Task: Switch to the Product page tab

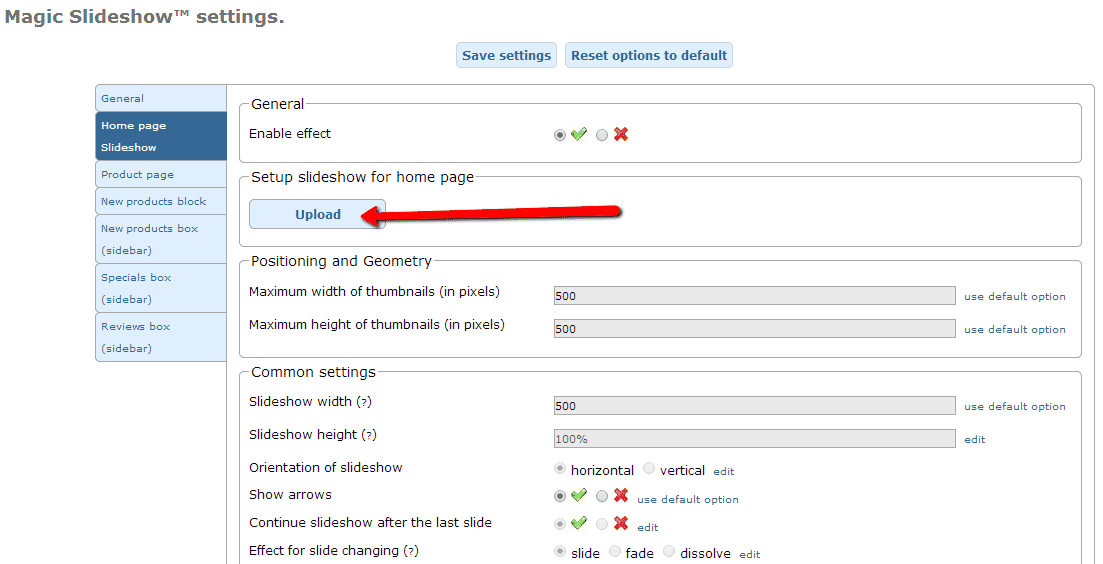Action: pyautogui.click(x=161, y=174)
